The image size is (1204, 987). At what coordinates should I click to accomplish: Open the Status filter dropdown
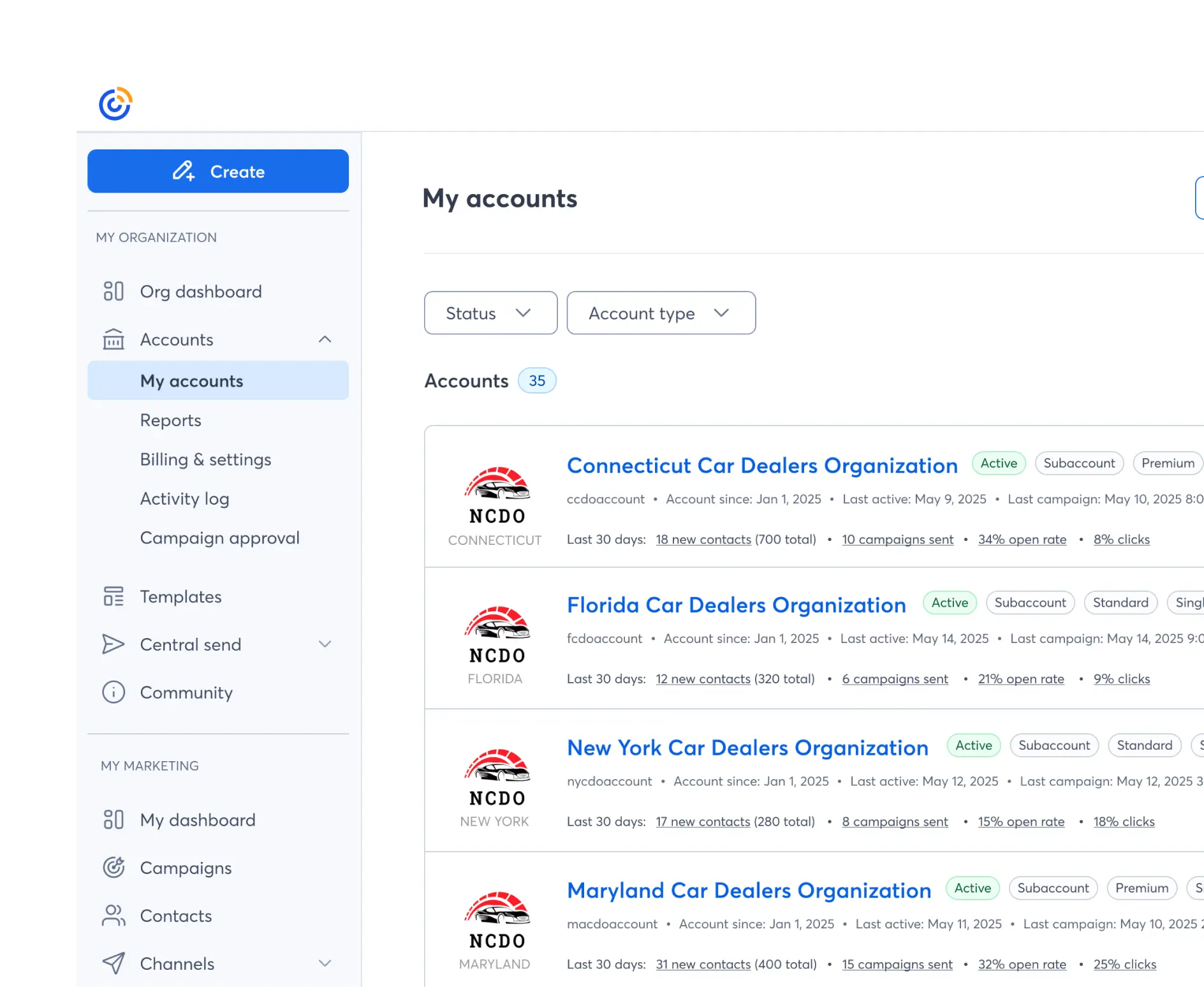tap(490, 313)
